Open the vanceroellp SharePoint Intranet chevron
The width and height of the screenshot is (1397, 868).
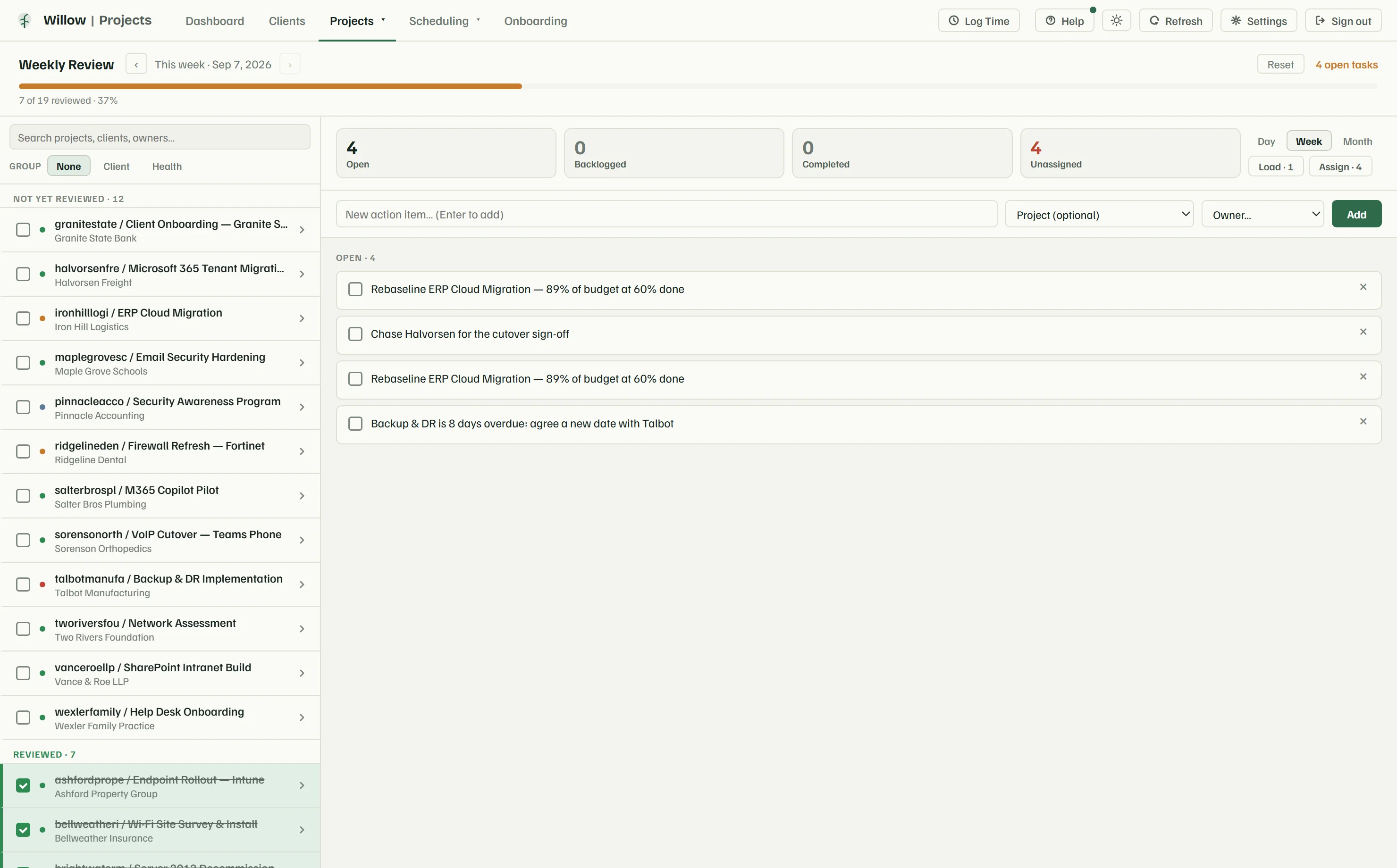click(302, 673)
